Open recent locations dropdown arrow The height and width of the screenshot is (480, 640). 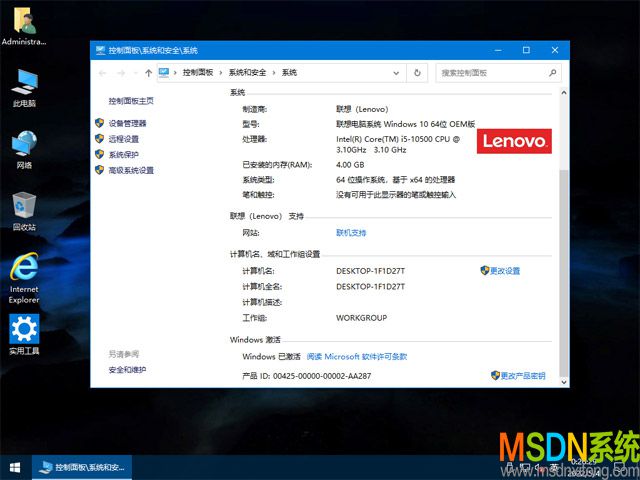click(135, 73)
